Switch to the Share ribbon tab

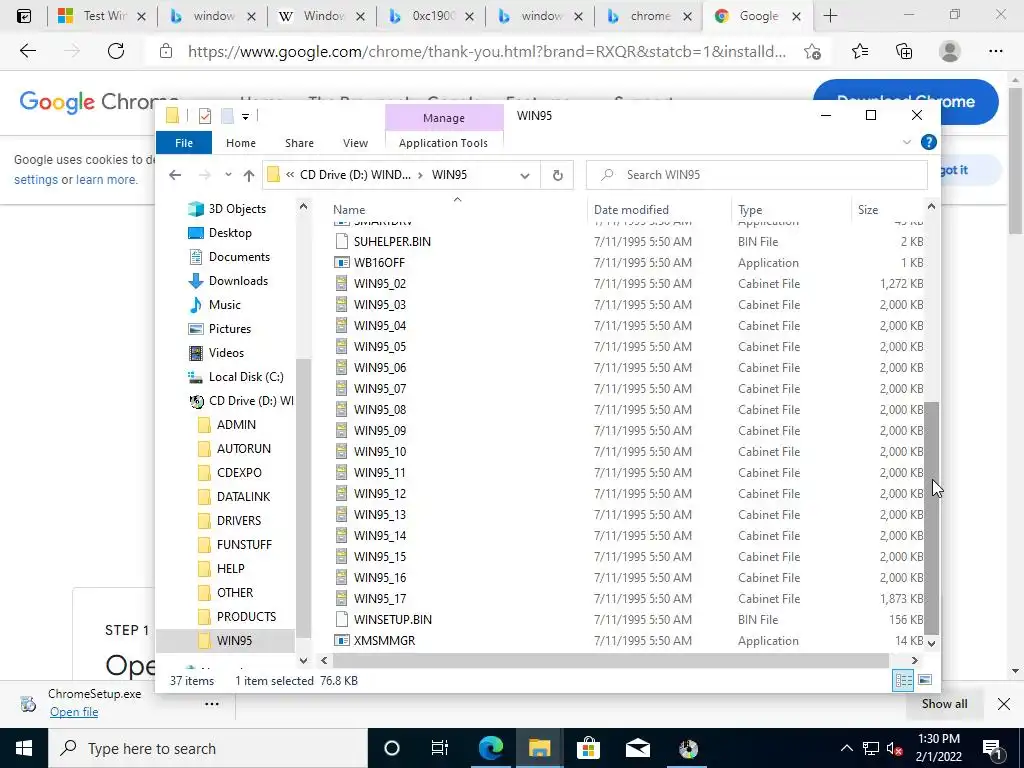point(299,143)
